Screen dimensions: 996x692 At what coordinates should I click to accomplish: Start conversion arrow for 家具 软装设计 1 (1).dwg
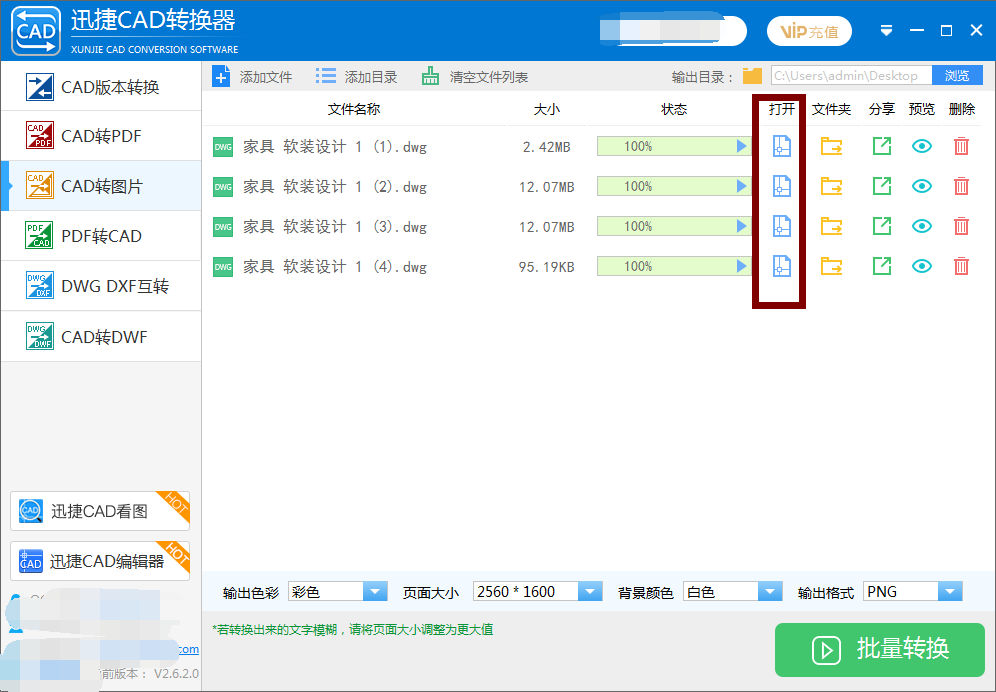741,147
